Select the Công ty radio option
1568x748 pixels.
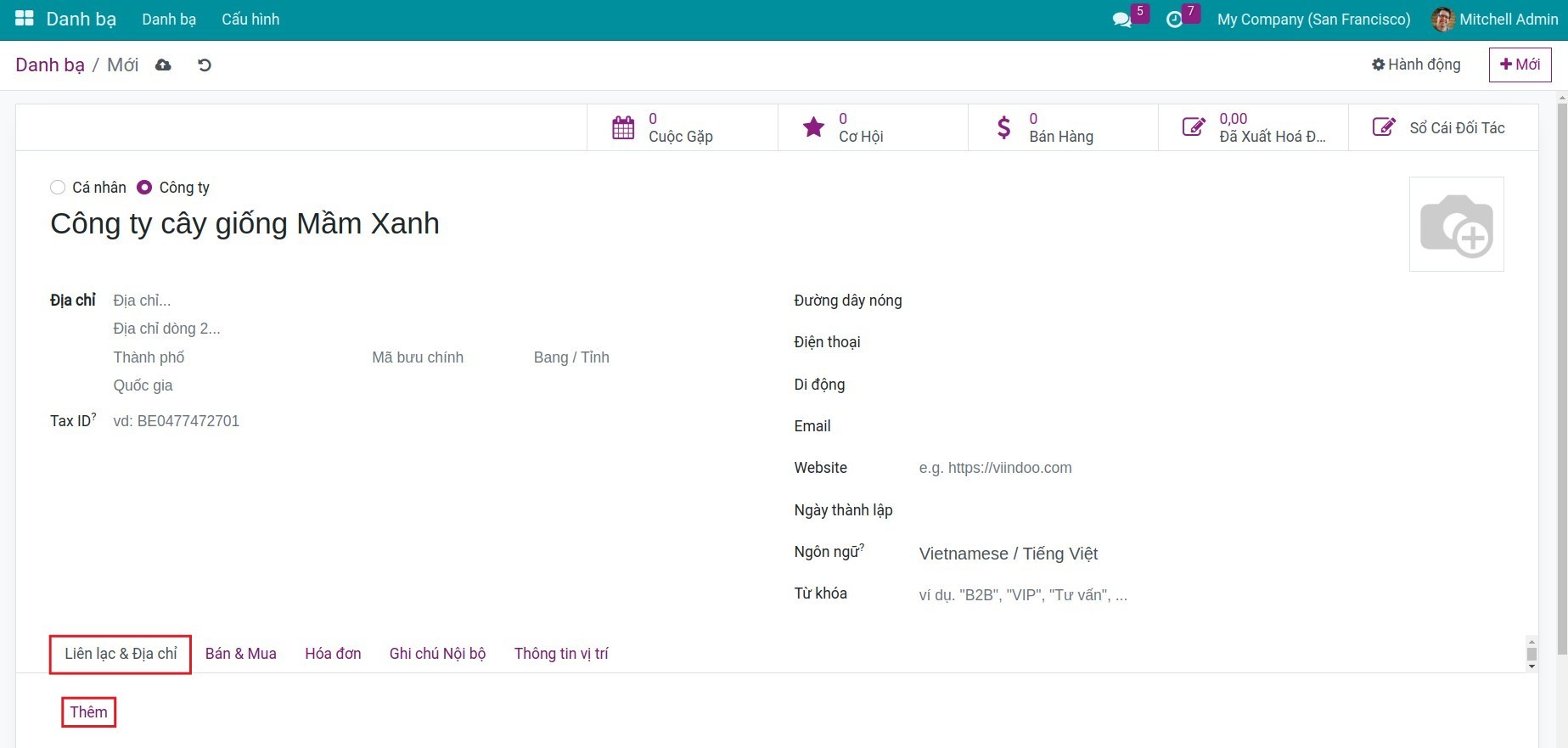pyautogui.click(x=144, y=188)
